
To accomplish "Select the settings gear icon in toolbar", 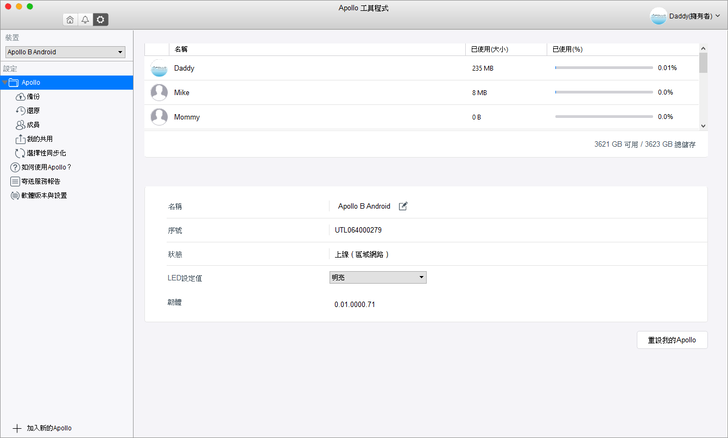I will tap(100, 20).
